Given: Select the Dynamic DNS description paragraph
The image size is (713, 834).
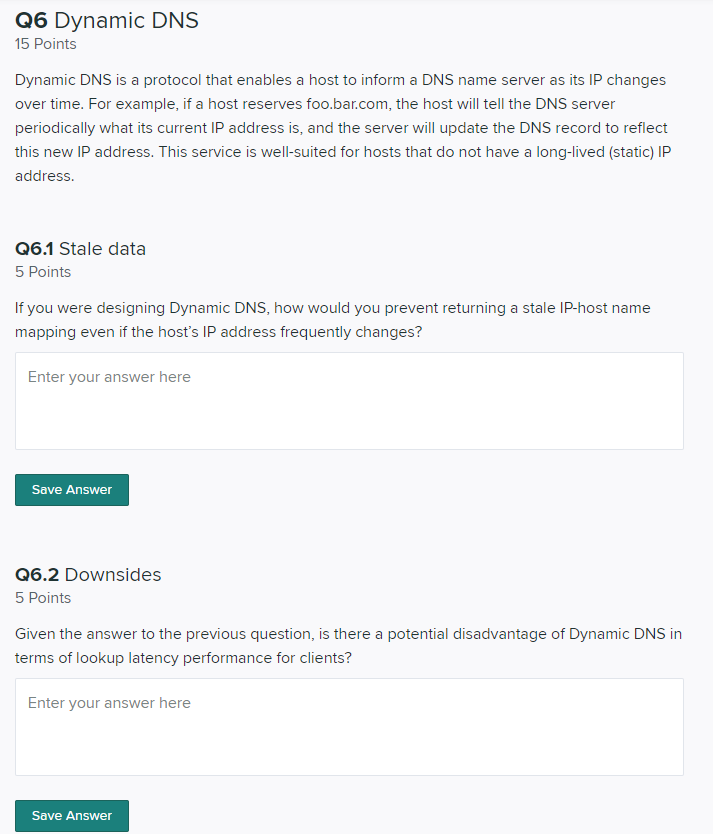Looking at the screenshot, I should (x=340, y=127).
